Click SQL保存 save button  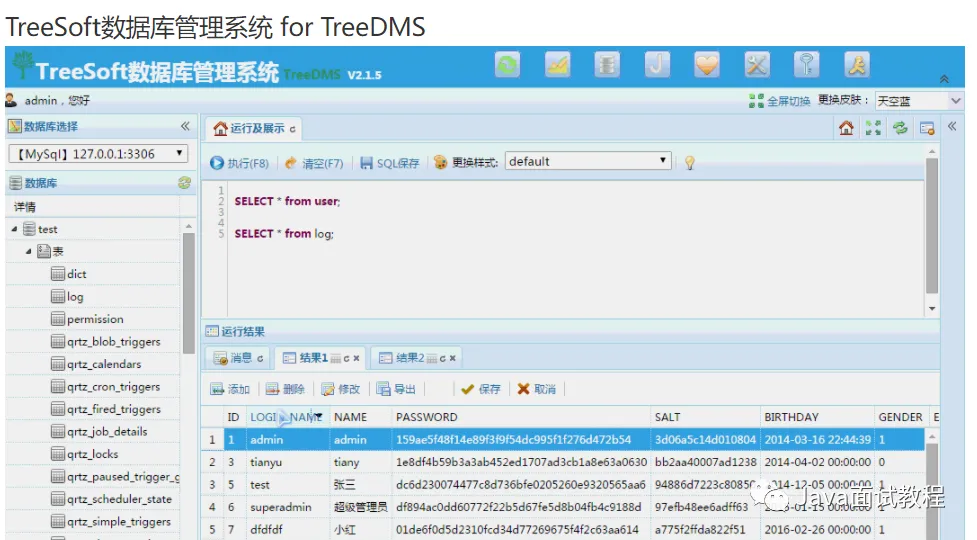[389, 163]
